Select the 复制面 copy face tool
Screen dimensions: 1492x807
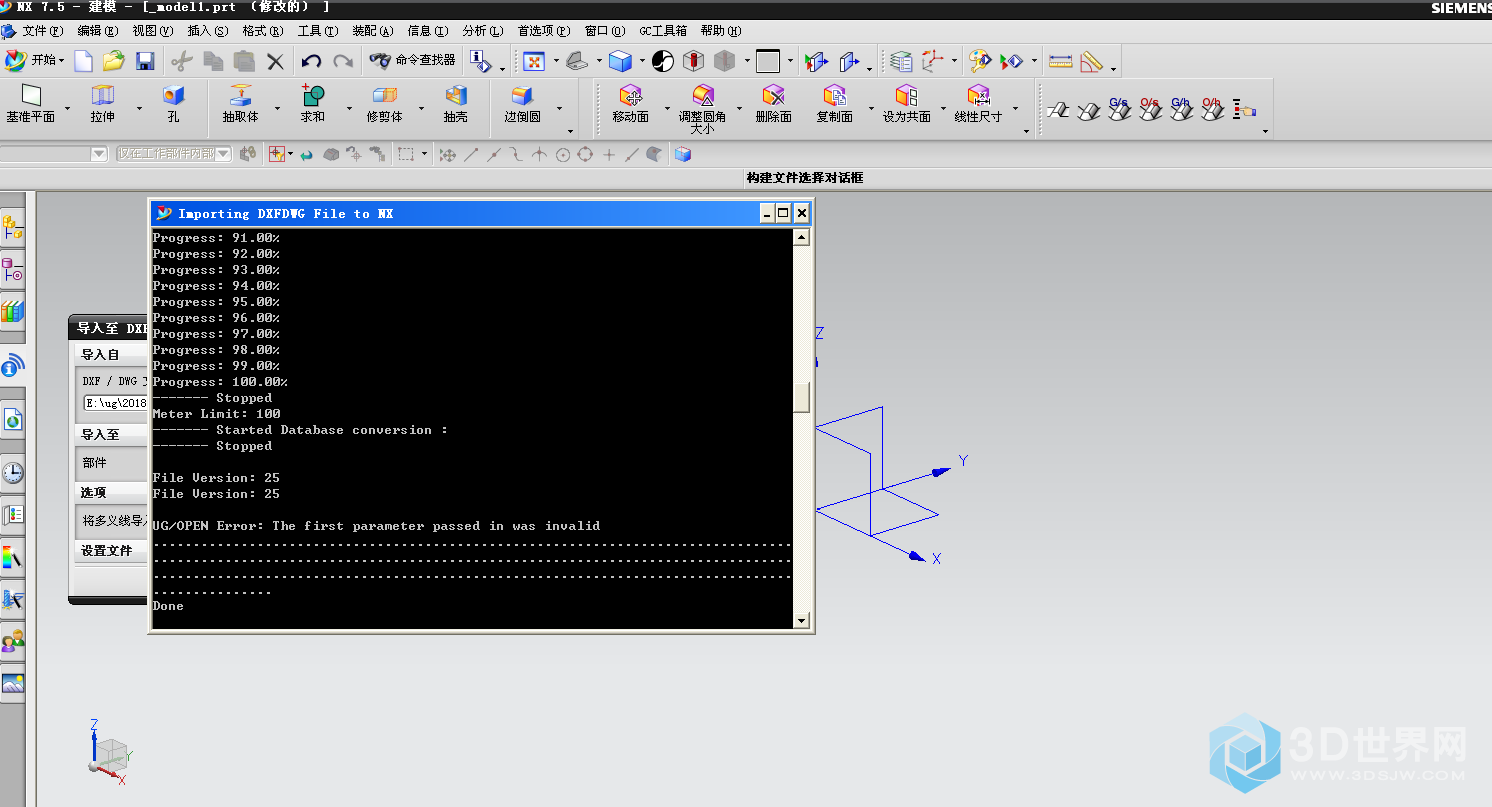pos(834,104)
